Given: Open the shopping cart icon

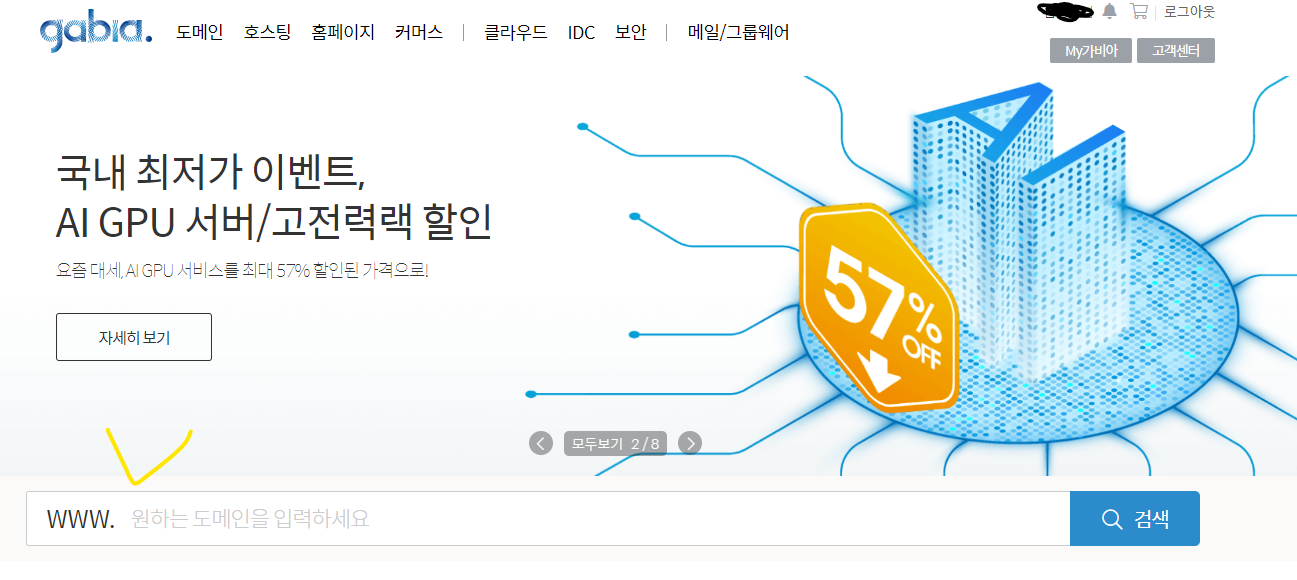Looking at the screenshot, I should [x=1138, y=11].
